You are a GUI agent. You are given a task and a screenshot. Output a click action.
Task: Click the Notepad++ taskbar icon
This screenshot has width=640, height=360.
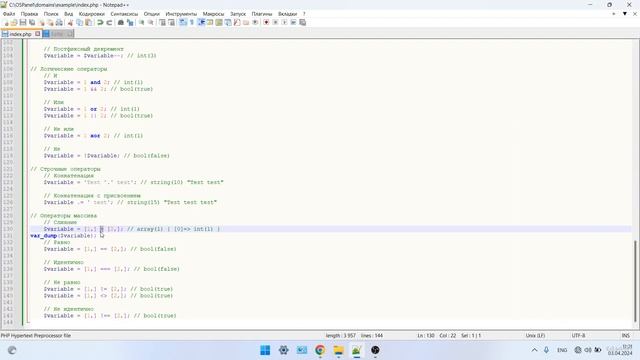point(357,350)
